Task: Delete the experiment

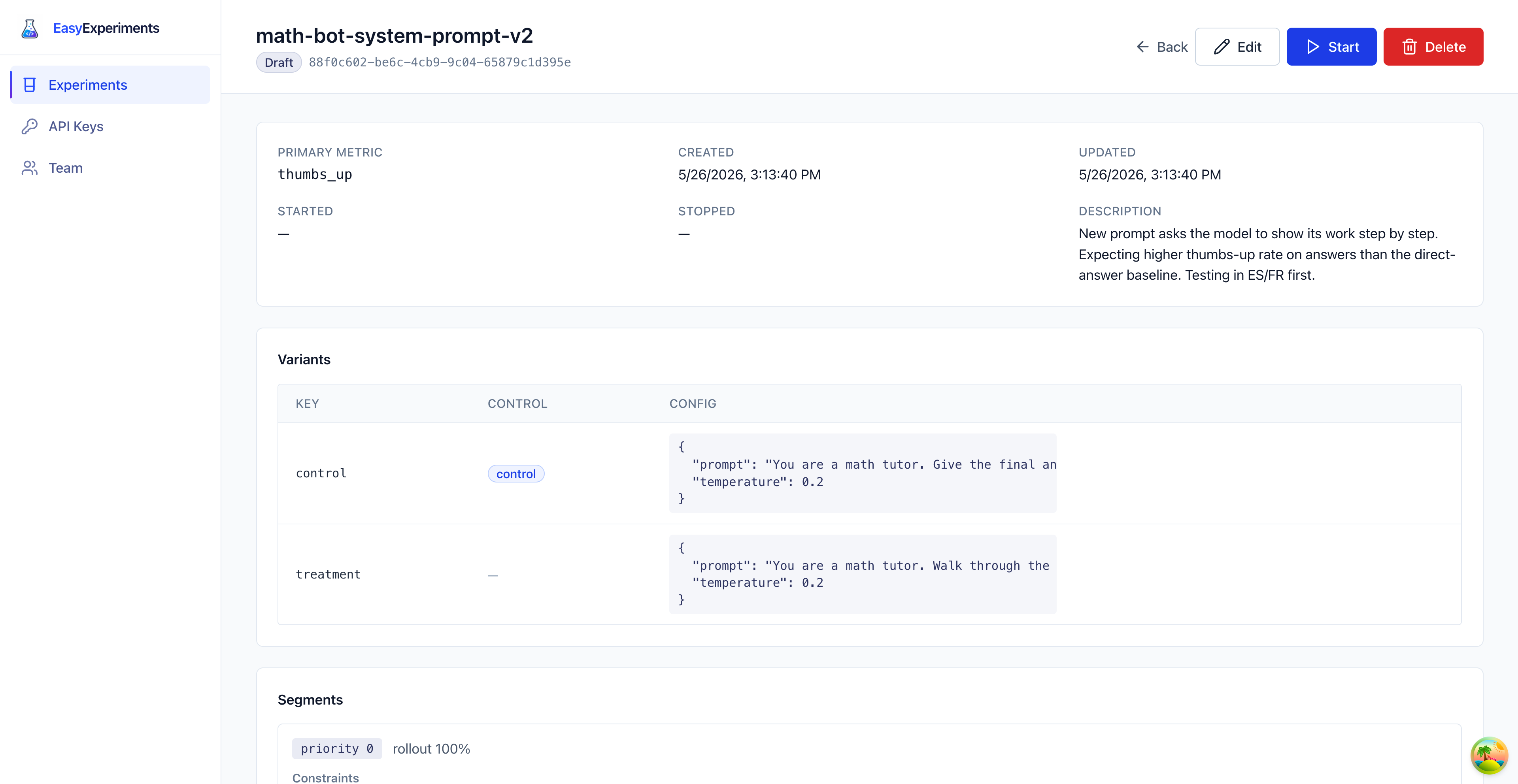Action: coord(1433,47)
